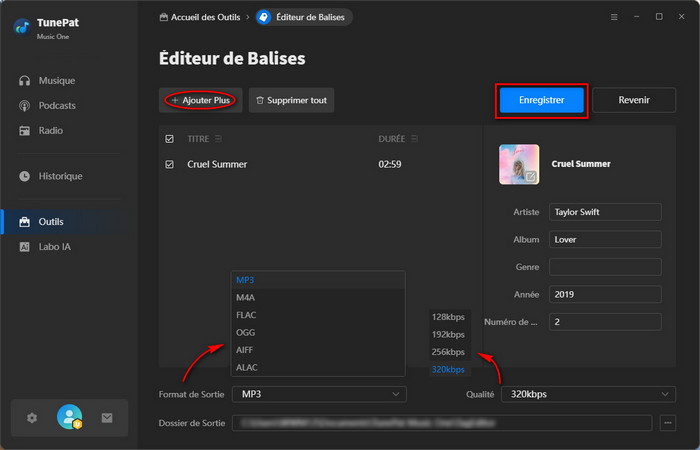Click the radio icon in sidebar
The height and width of the screenshot is (450, 700).
[25, 131]
